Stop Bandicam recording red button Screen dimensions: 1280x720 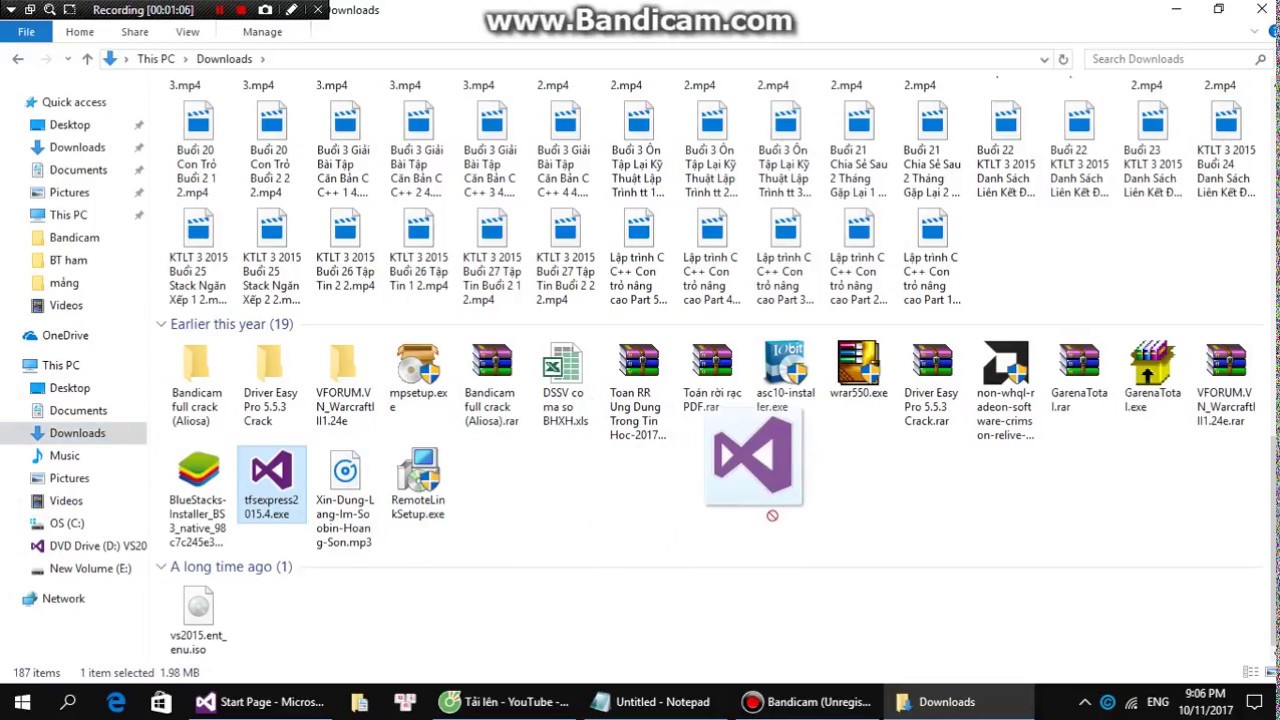[241, 10]
